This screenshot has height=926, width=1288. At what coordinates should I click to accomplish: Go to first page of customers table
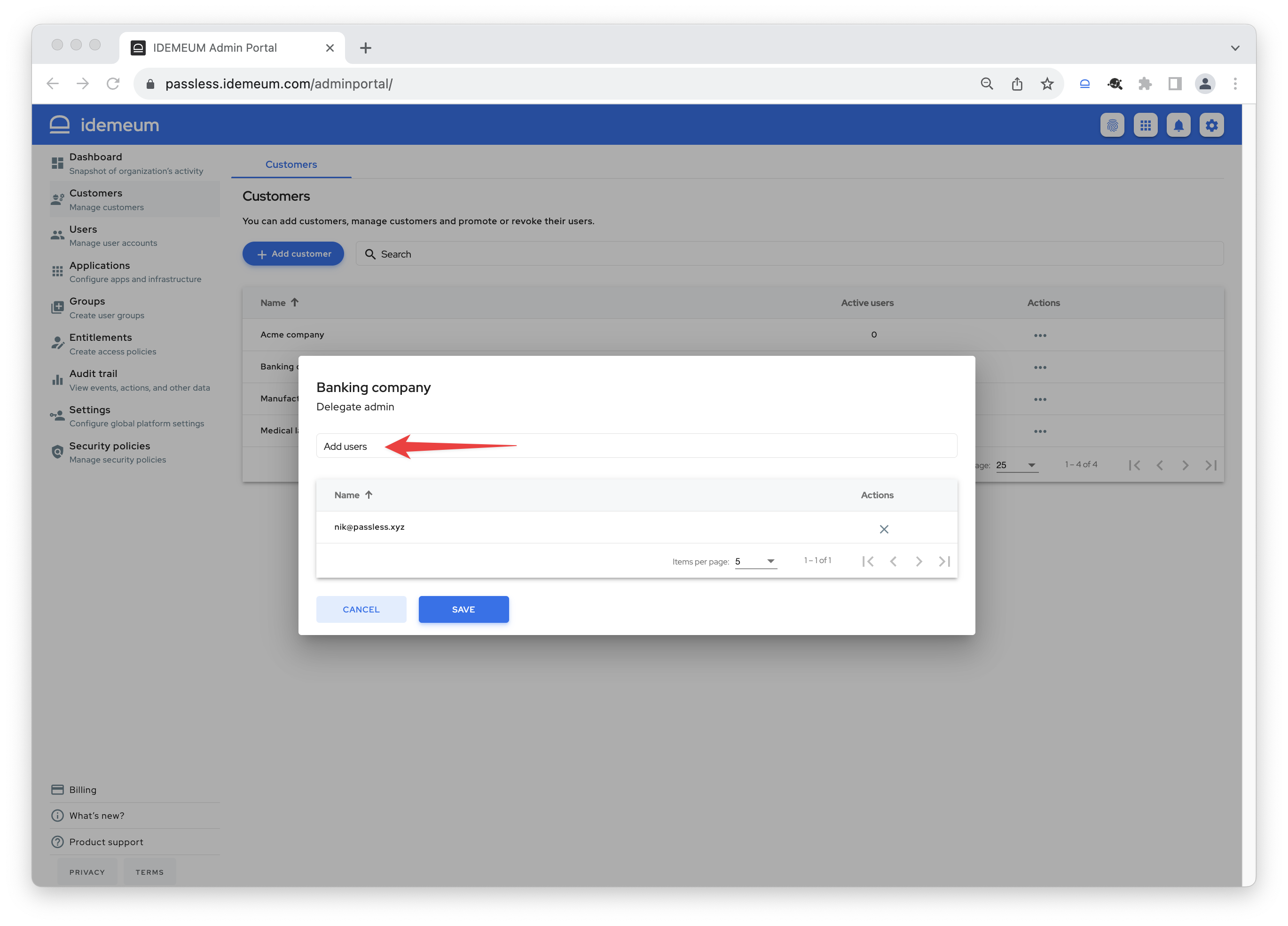coord(1134,465)
